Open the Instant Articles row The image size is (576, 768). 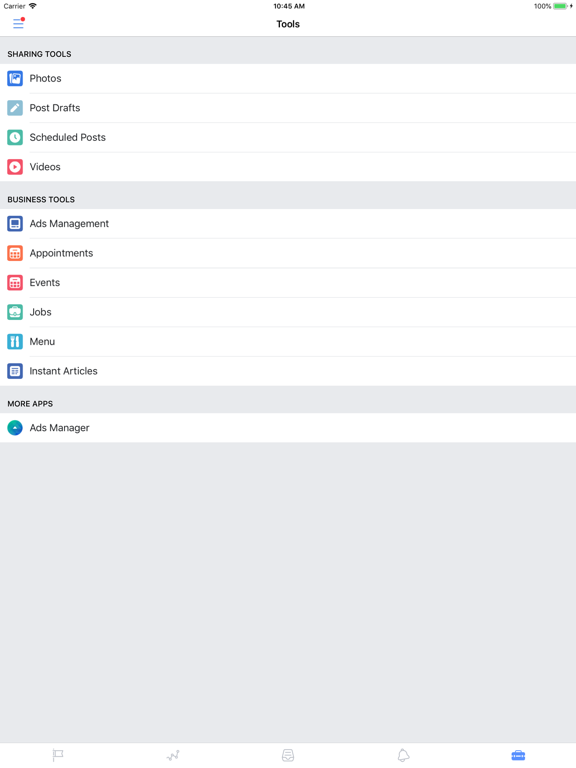coord(288,371)
